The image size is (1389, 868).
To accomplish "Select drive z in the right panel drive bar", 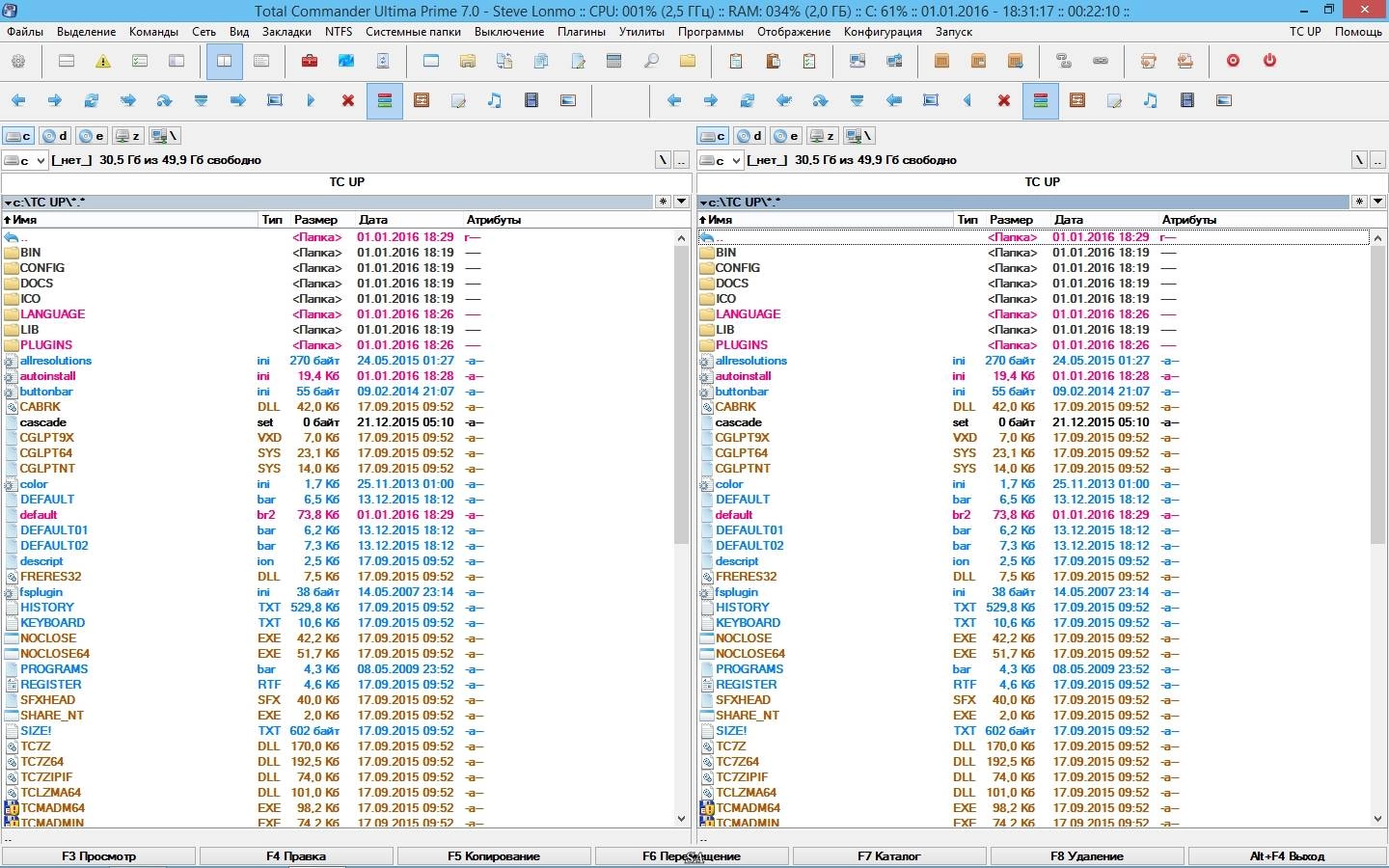I will point(823,136).
